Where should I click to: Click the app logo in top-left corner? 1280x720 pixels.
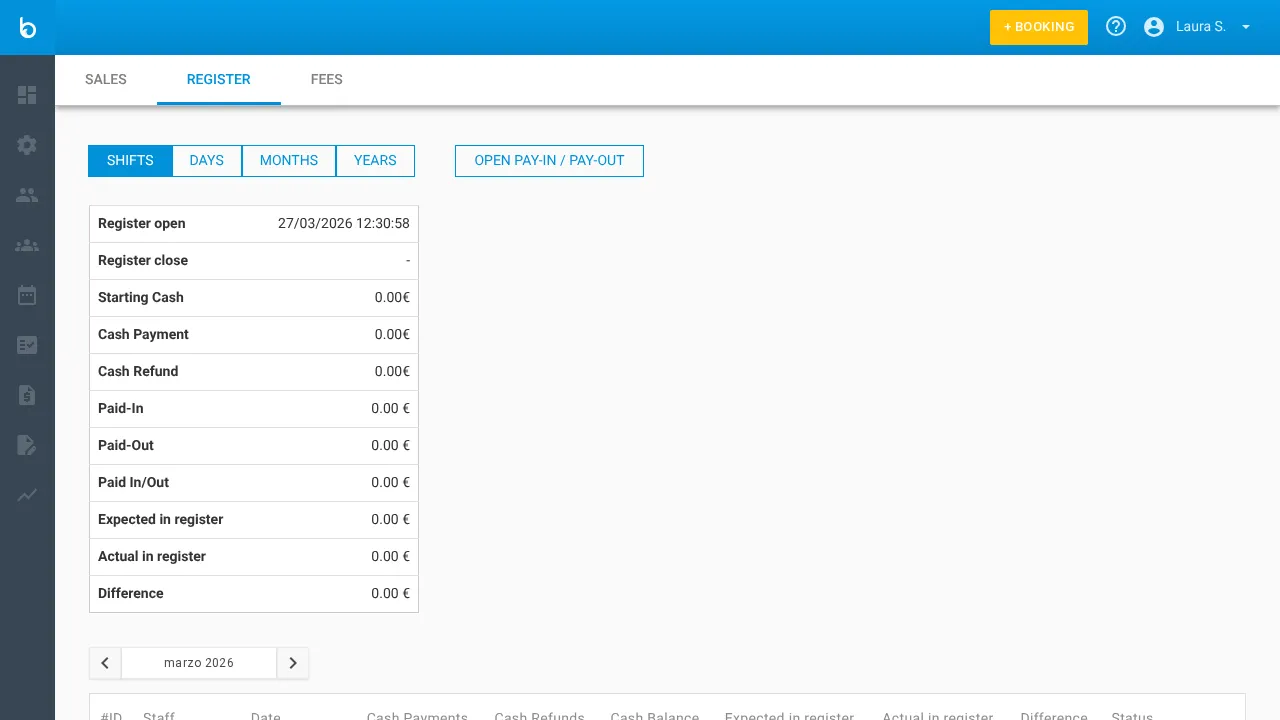[27, 27]
